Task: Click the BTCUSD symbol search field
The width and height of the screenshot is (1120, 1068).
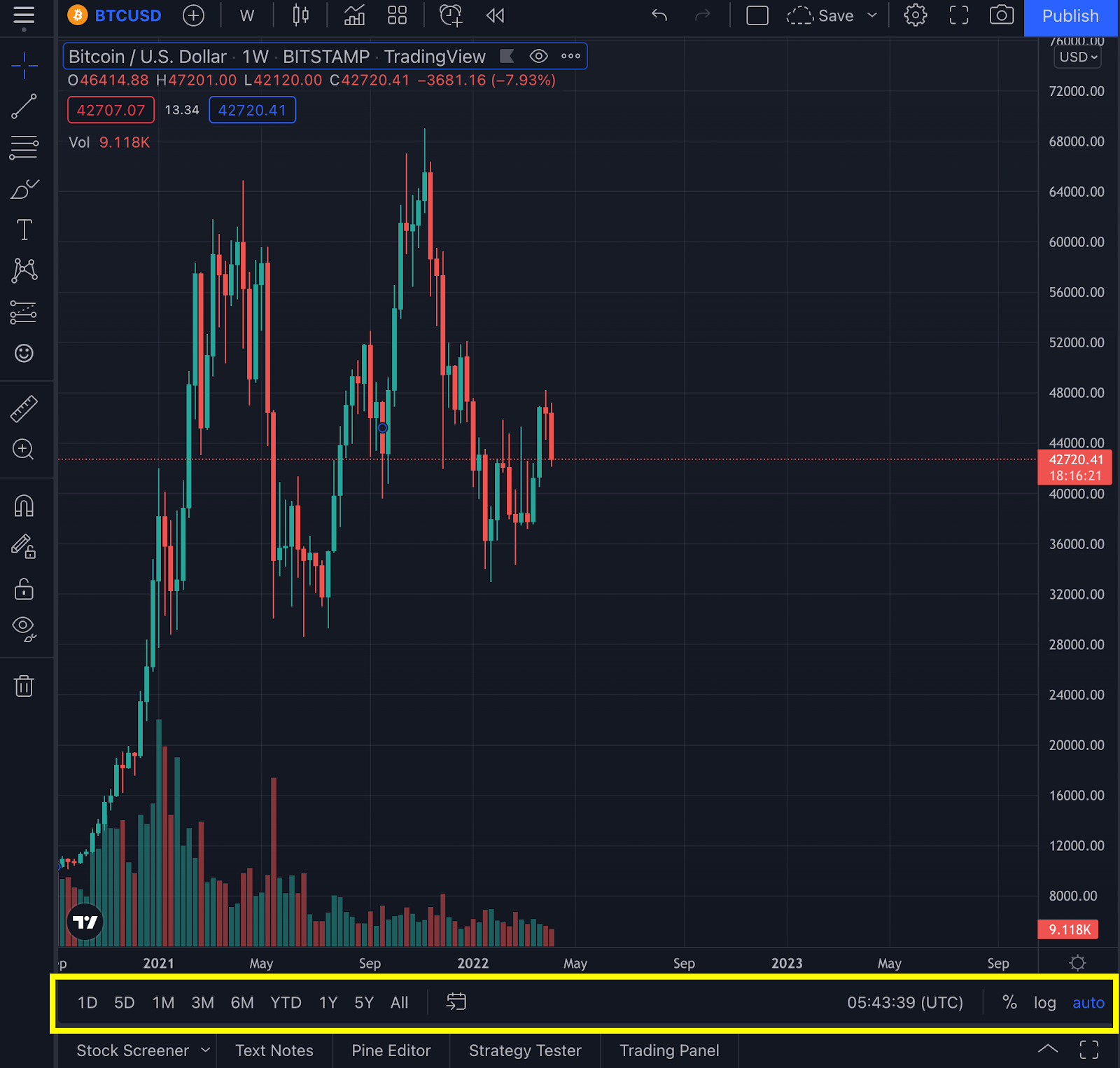Action: (x=128, y=15)
